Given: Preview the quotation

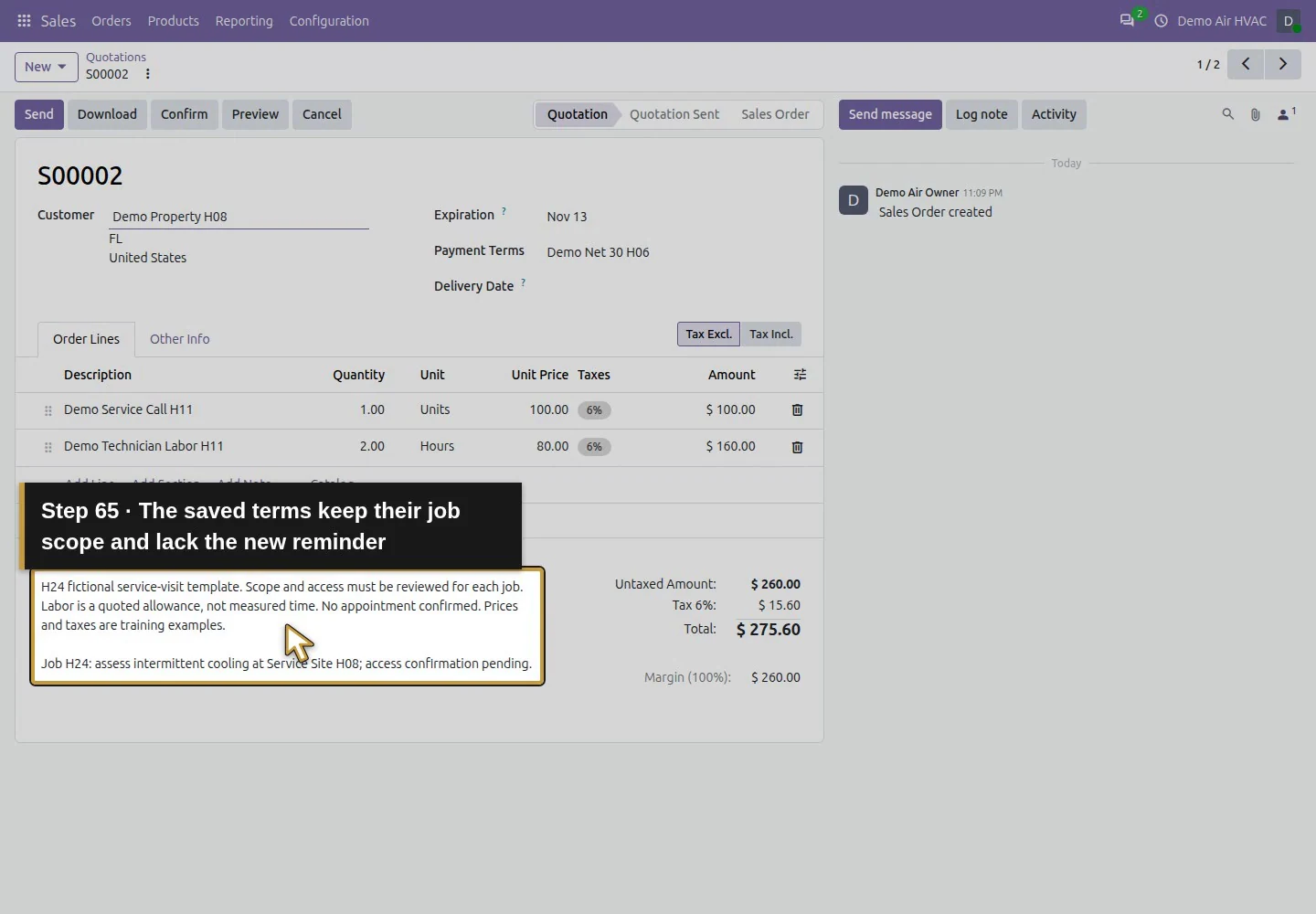Looking at the screenshot, I should pyautogui.click(x=255, y=114).
